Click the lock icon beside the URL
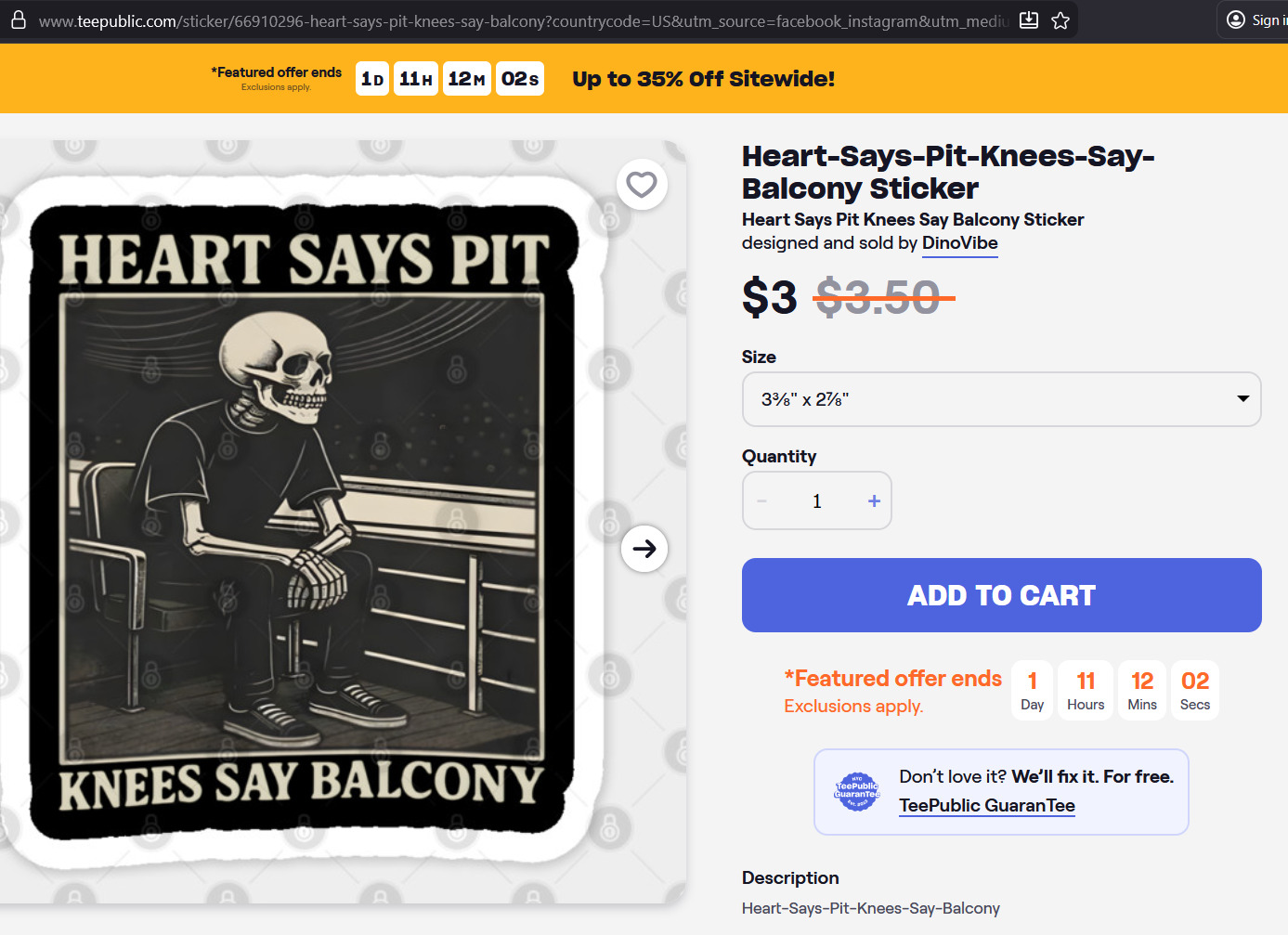Screen dimensions: 1288x935 pyautogui.click(x=19, y=20)
